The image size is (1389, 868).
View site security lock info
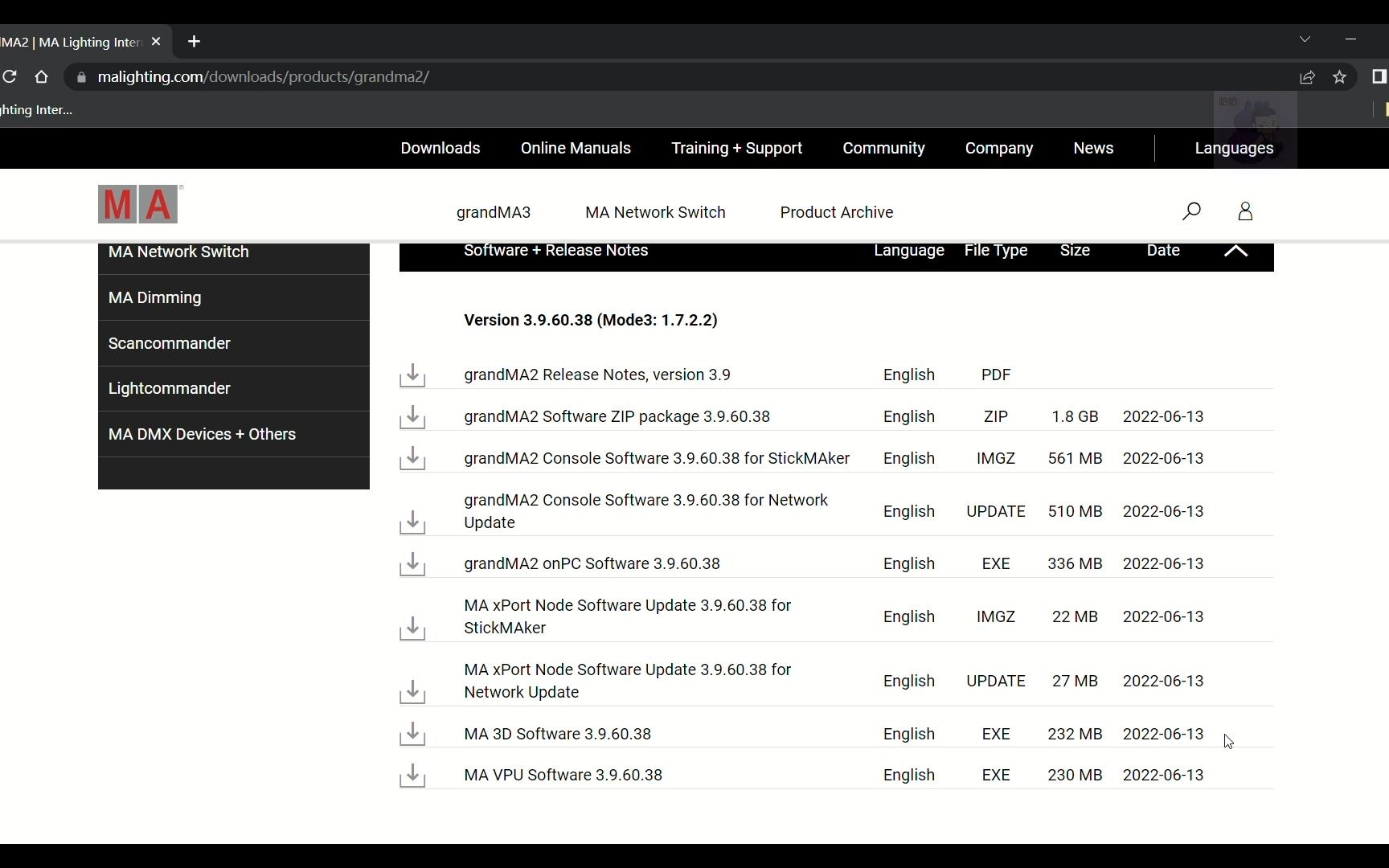pos(81,77)
